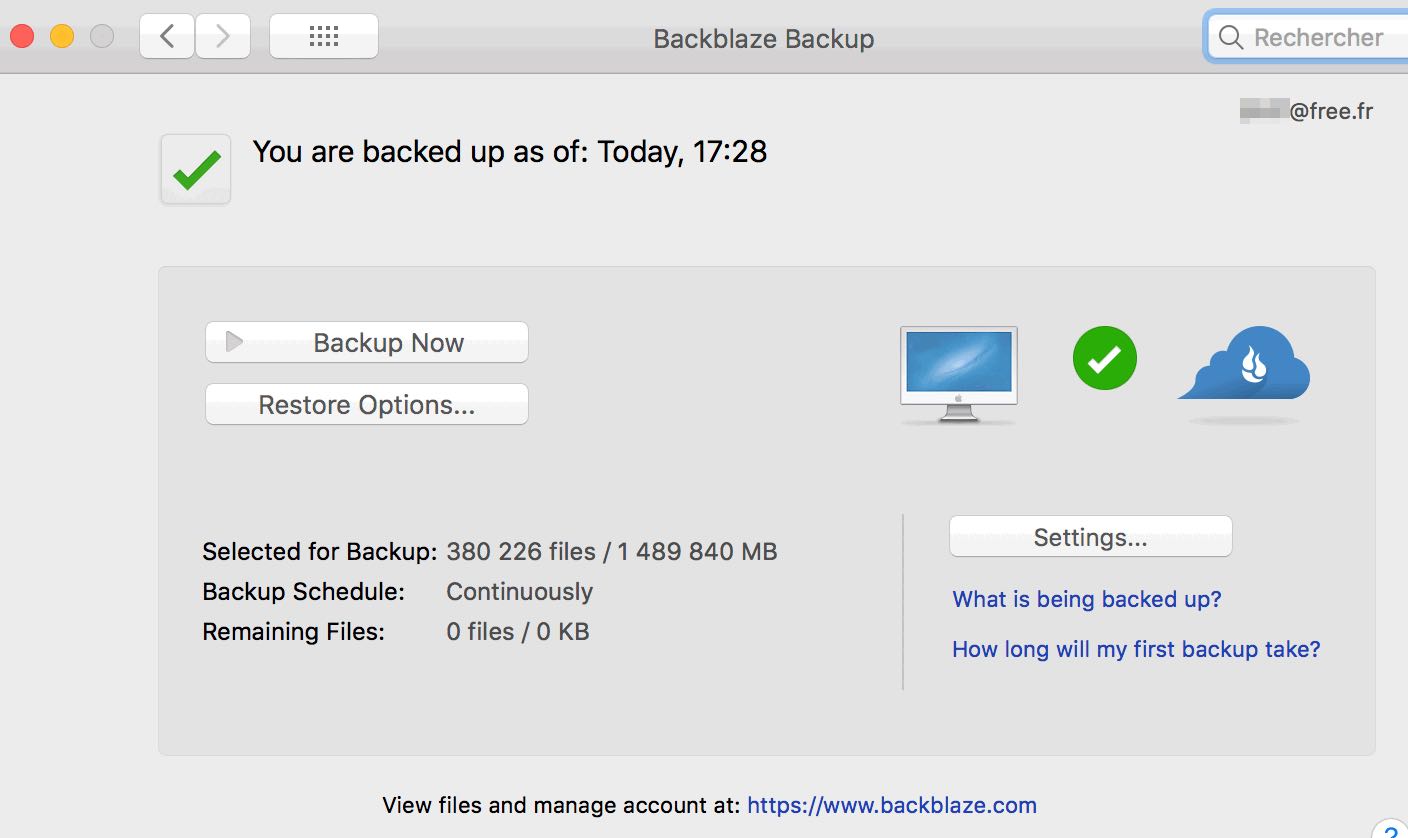Click the play triangle on Backup Now
1408x838 pixels.
pos(234,342)
